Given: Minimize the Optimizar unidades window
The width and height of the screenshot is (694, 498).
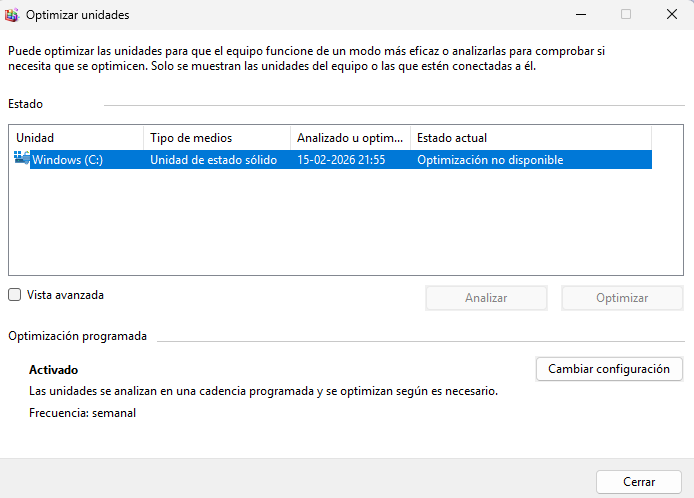Looking at the screenshot, I should tap(581, 15).
